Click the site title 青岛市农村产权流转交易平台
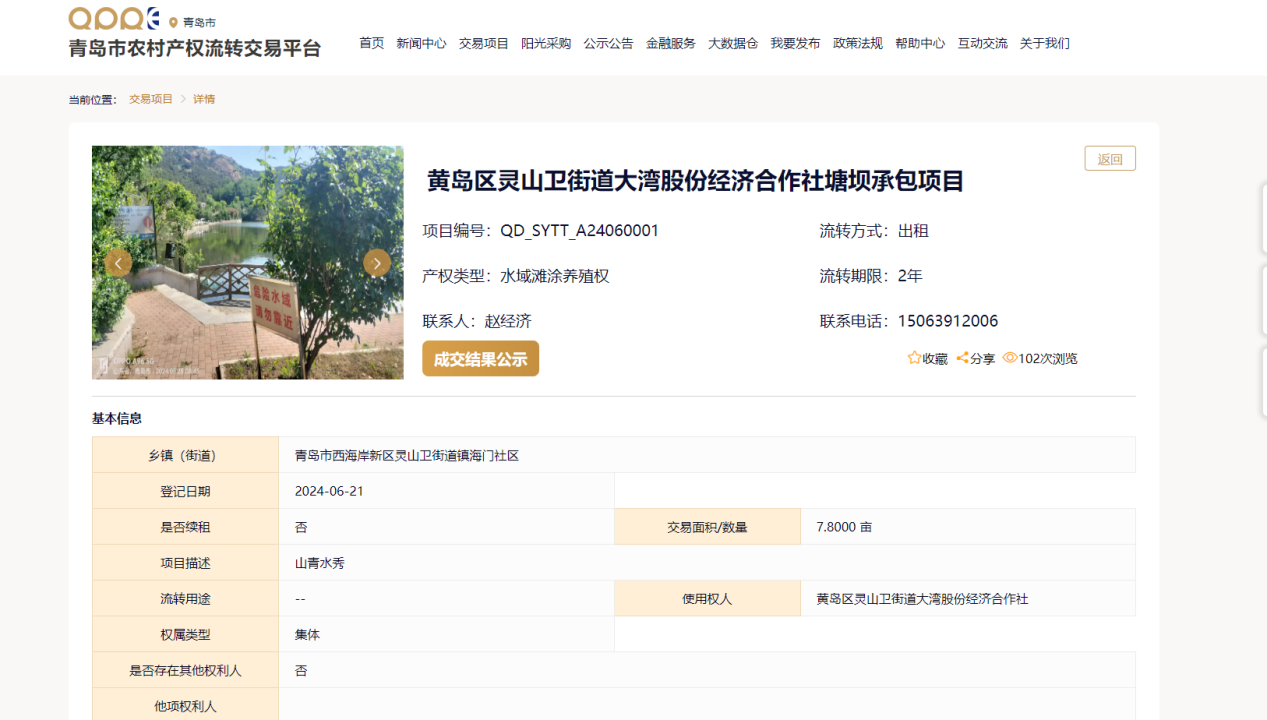This screenshot has width=1267, height=720. pos(195,49)
